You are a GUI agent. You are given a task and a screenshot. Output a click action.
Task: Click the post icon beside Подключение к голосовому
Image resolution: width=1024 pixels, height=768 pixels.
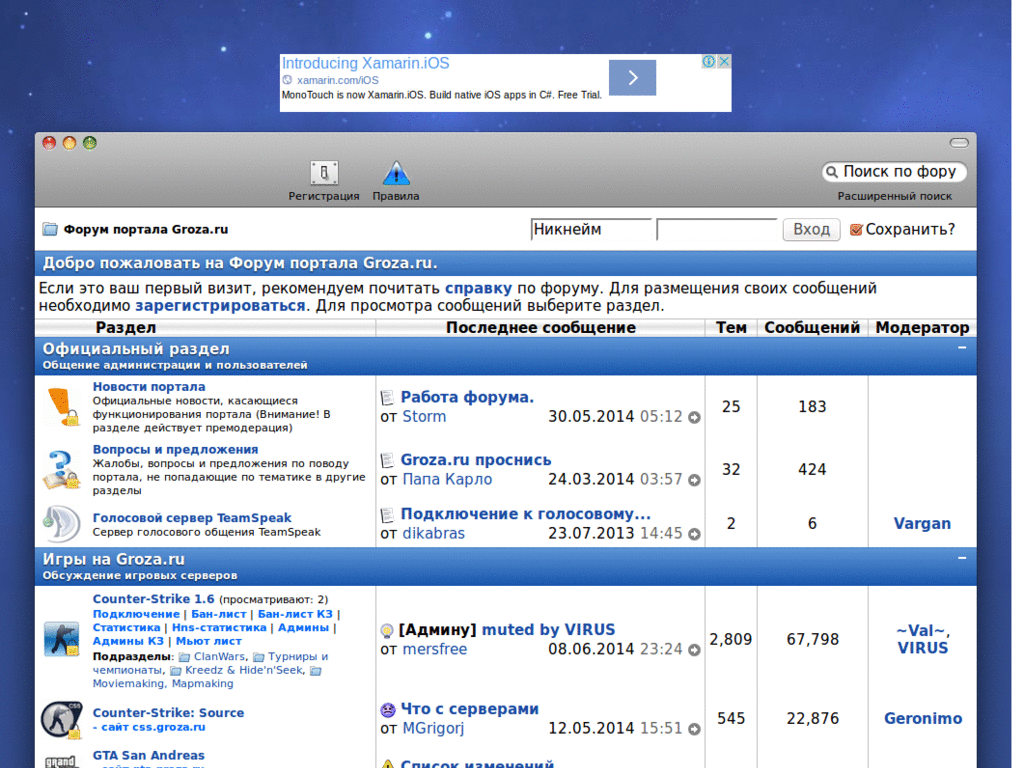click(x=387, y=515)
